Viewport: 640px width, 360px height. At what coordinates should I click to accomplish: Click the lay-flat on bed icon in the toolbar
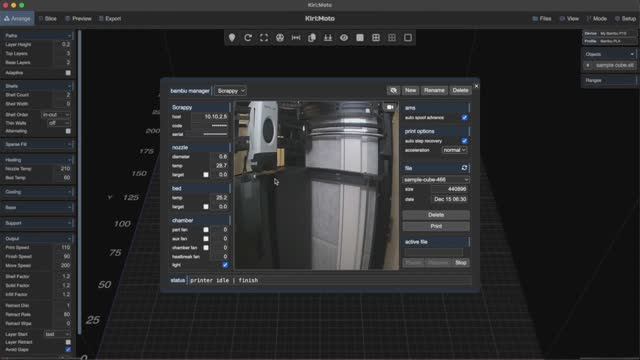pos(328,38)
